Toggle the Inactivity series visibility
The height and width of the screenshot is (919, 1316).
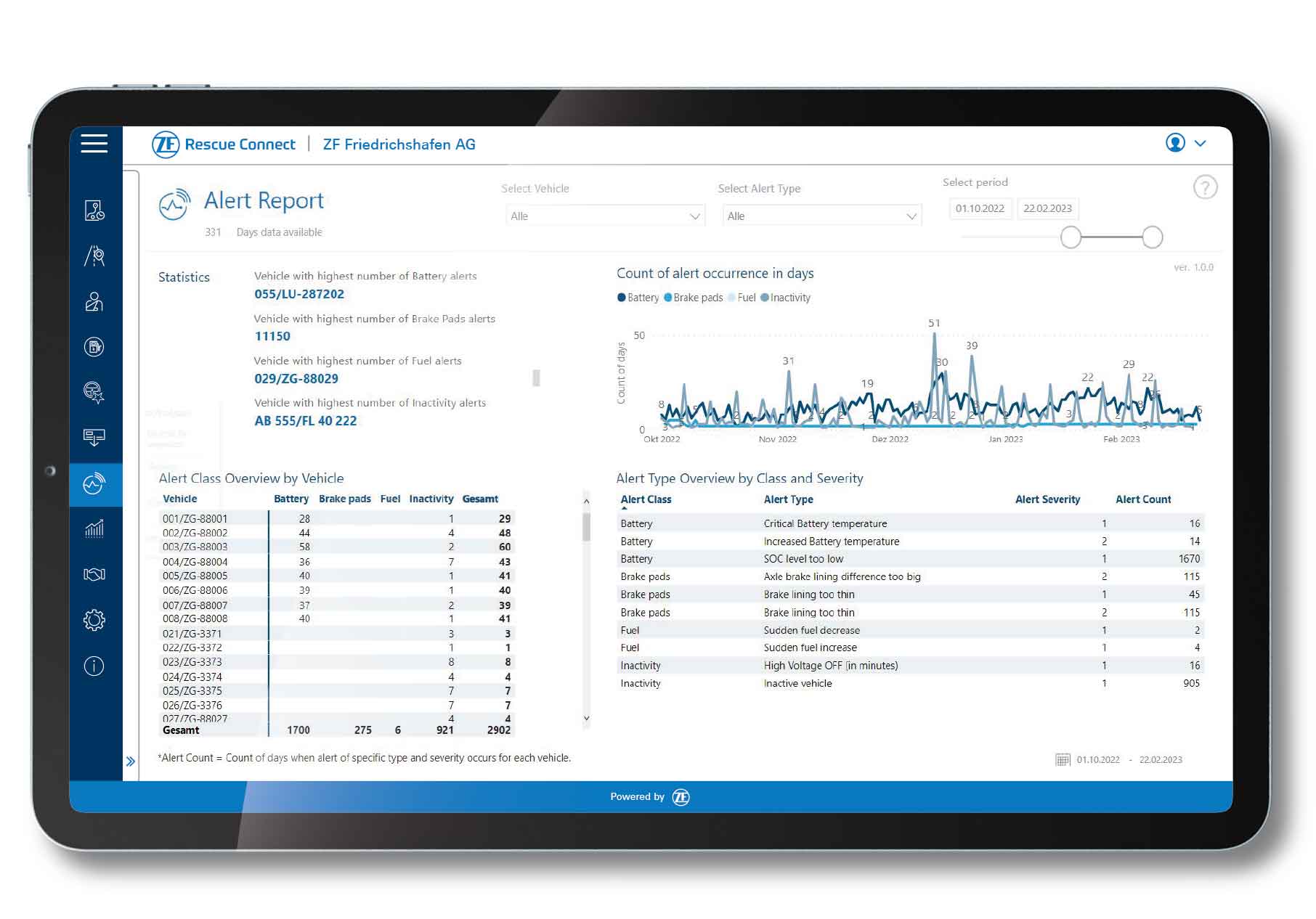coord(787,297)
